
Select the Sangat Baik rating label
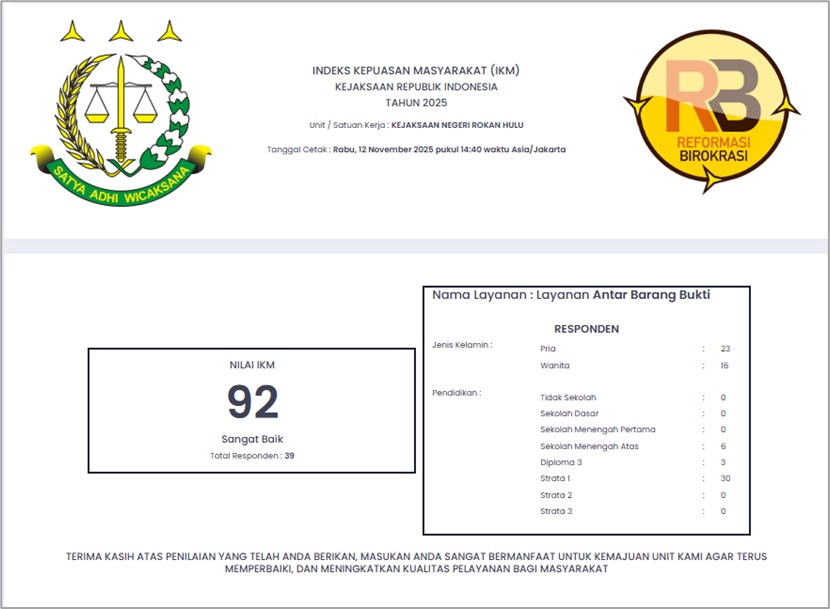[252, 439]
